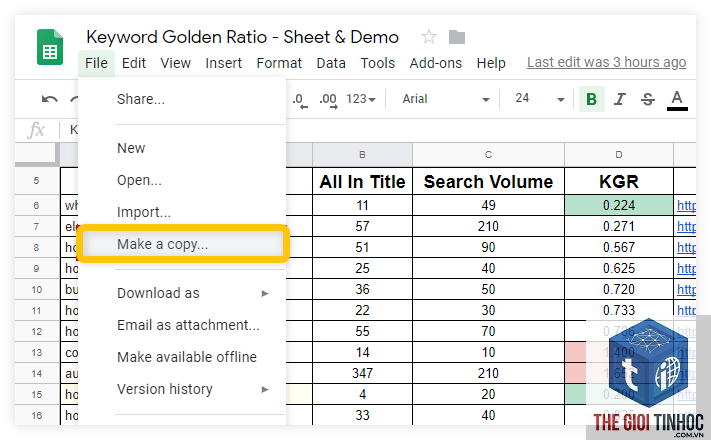Select Search Volume cell 90

[x=488, y=247]
